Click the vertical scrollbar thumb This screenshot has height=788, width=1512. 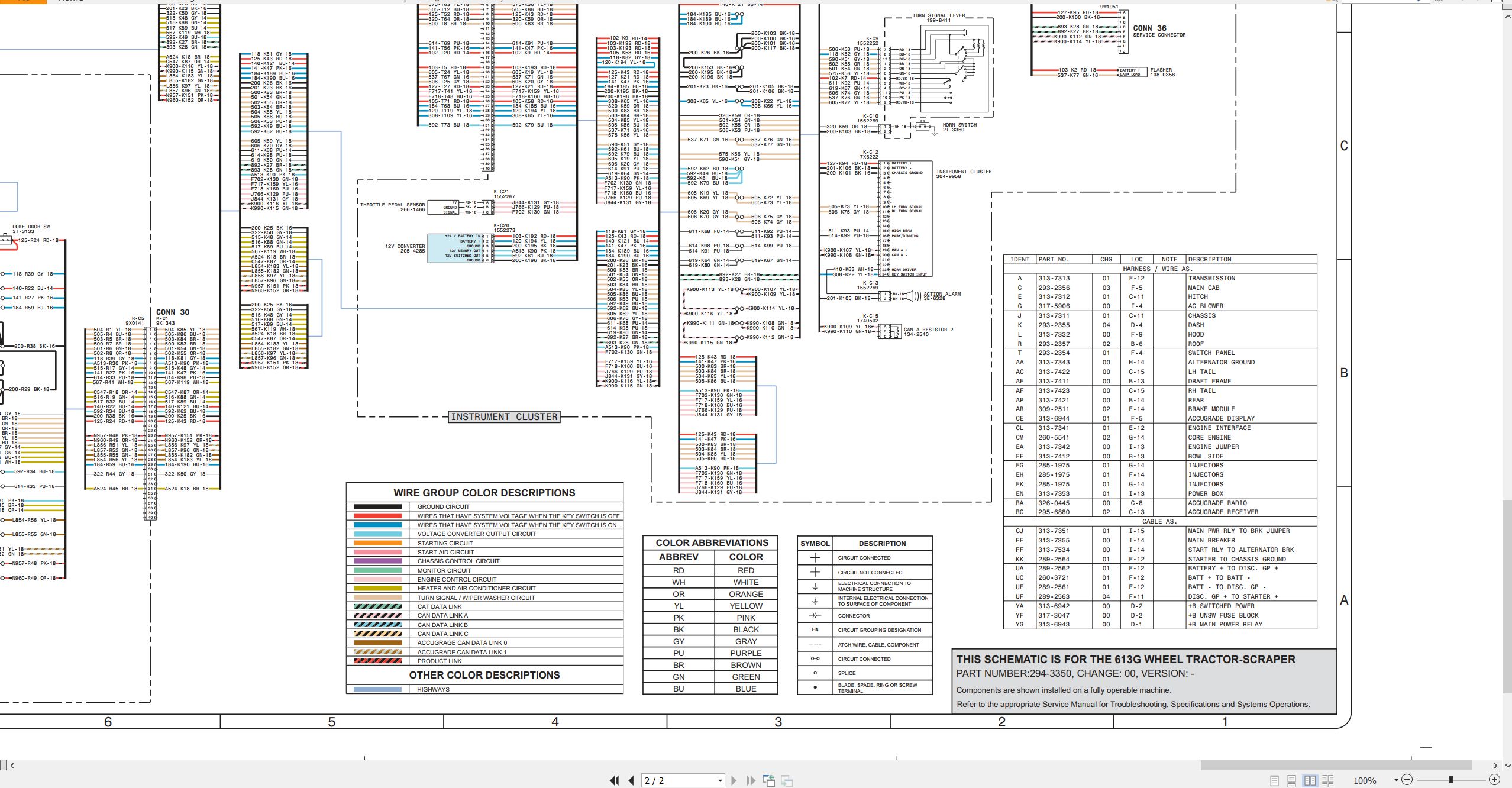point(1507,596)
